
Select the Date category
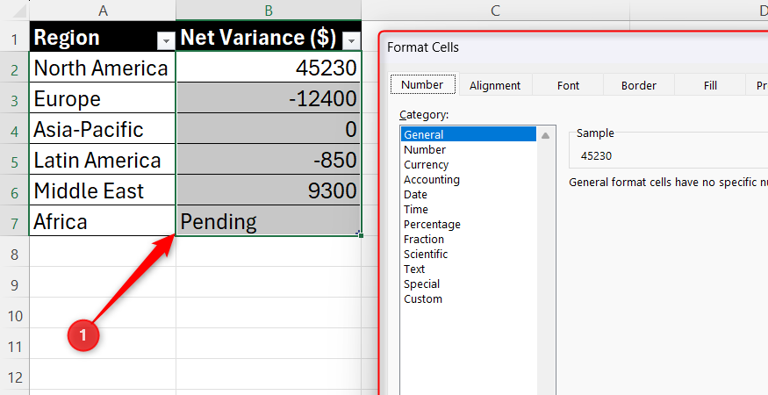pos(468,195)
